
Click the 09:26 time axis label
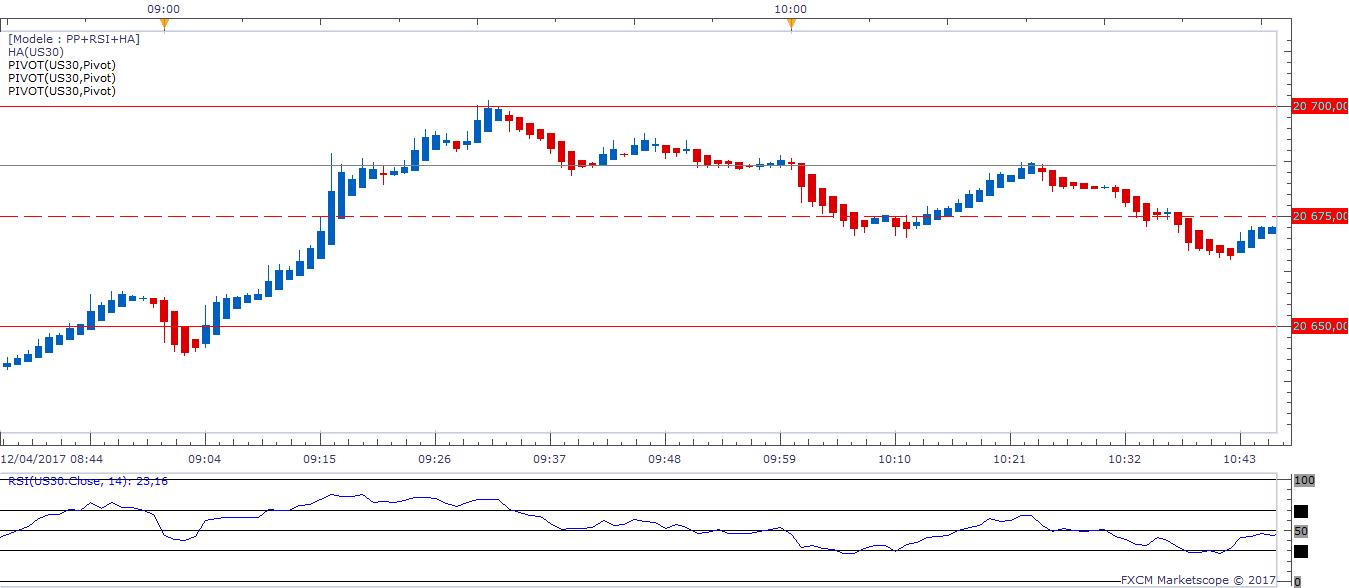[434, 459]
